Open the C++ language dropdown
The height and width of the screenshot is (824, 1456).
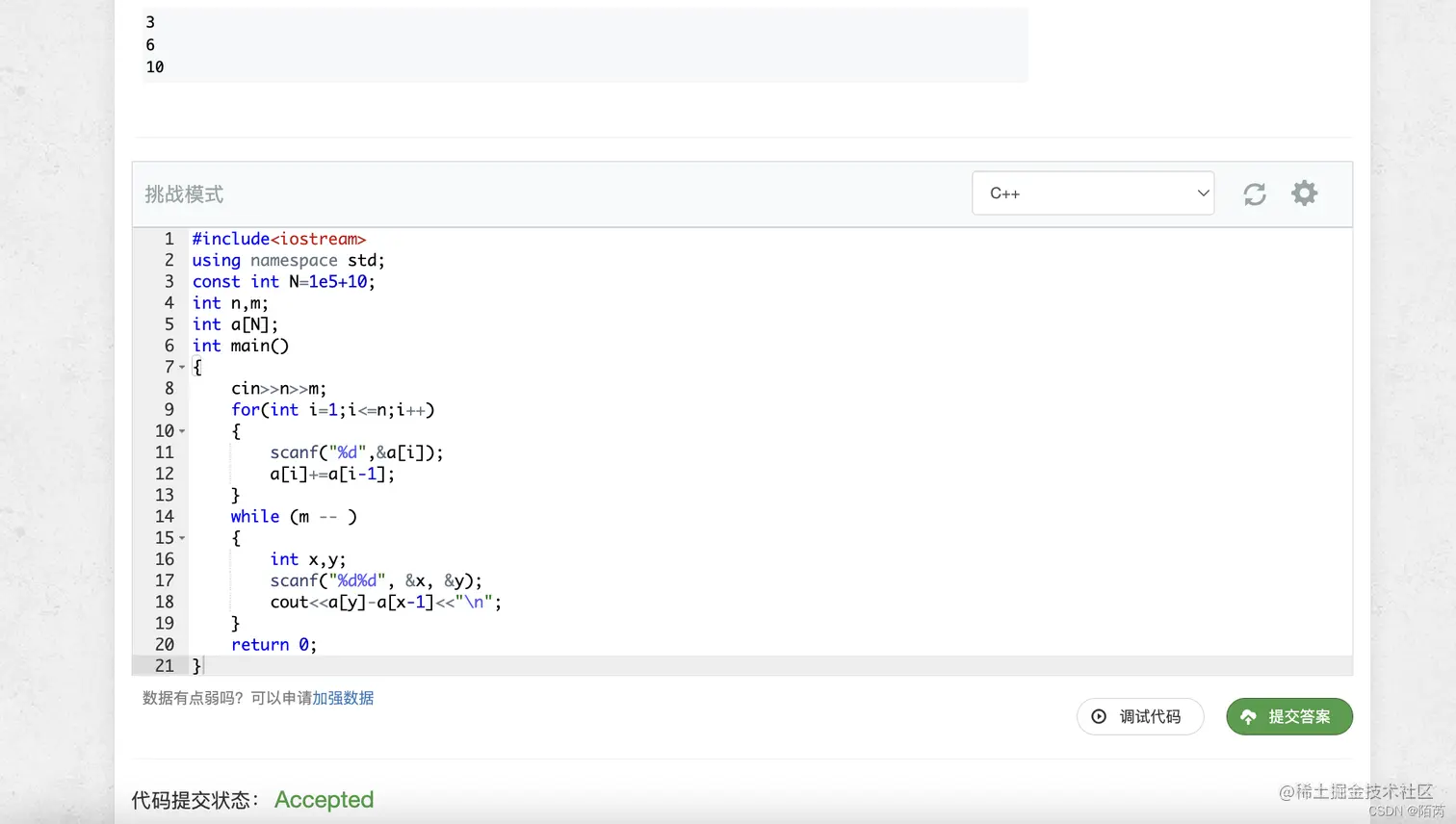1093,193
